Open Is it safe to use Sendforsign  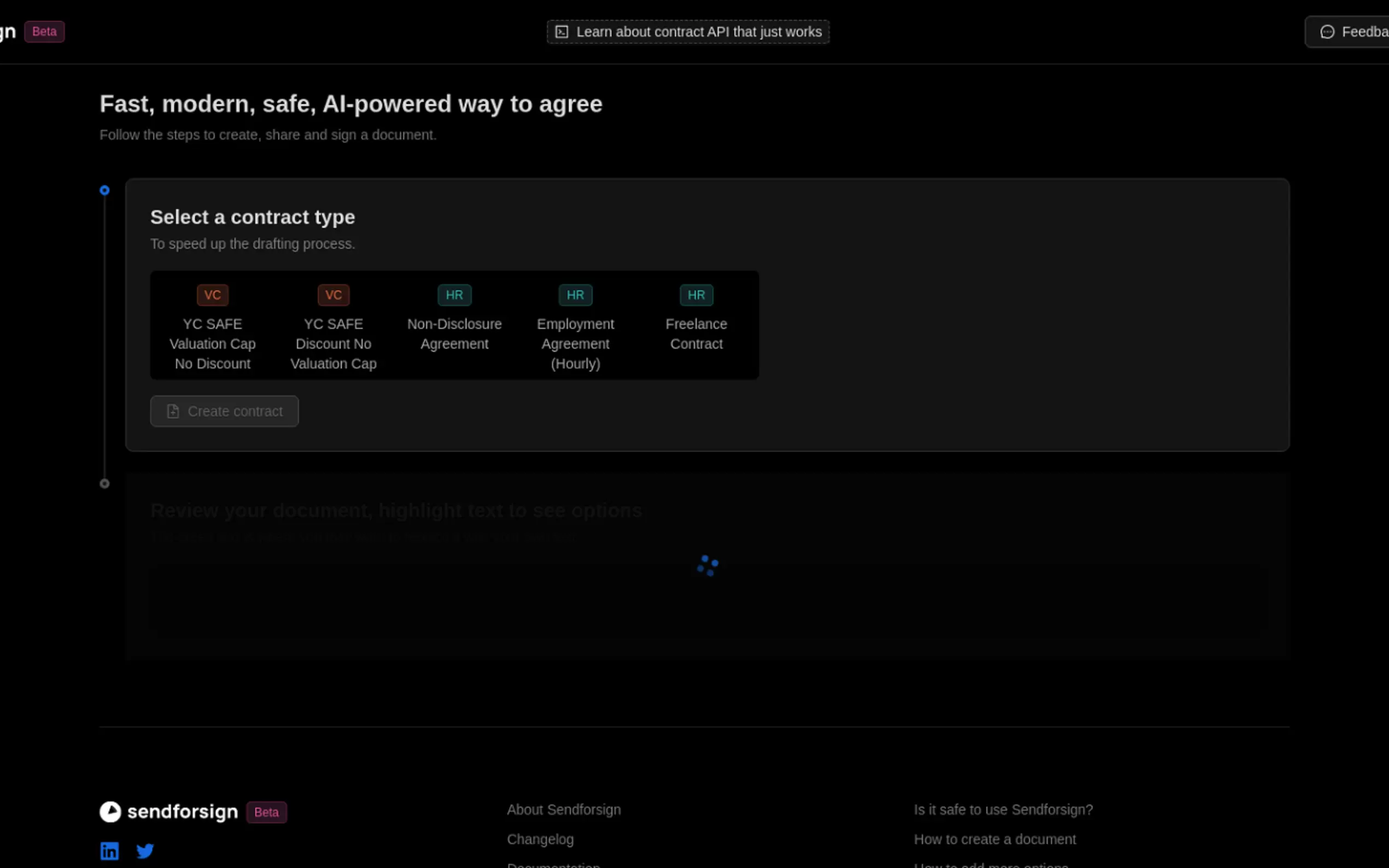click(1002, 810)
